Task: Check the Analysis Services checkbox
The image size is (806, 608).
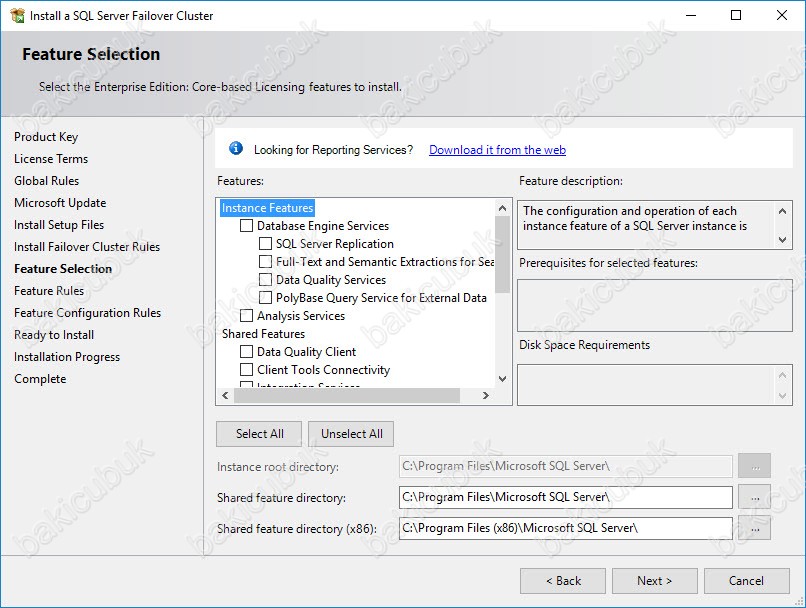Action: click(247, 316)
